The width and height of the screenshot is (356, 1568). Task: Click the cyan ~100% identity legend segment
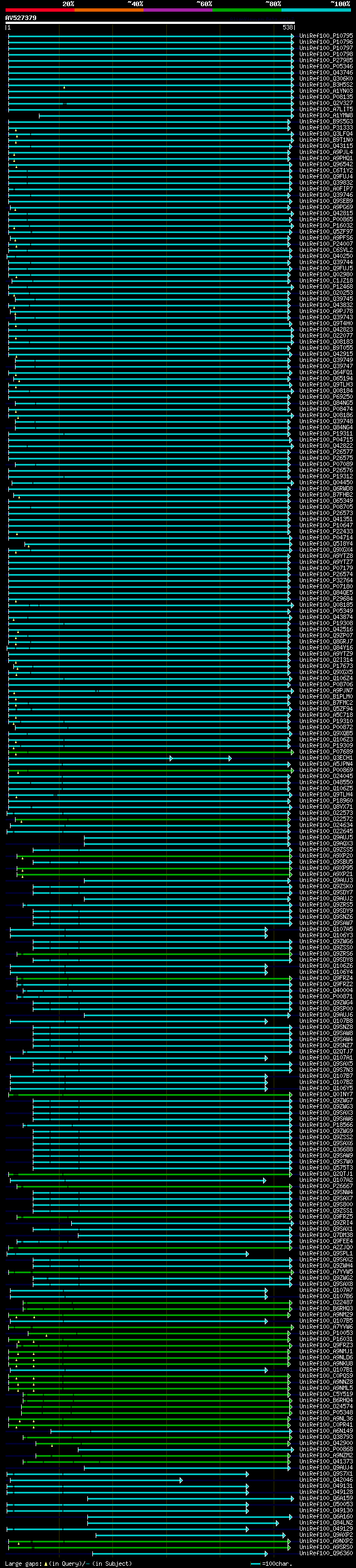point(317,10)
